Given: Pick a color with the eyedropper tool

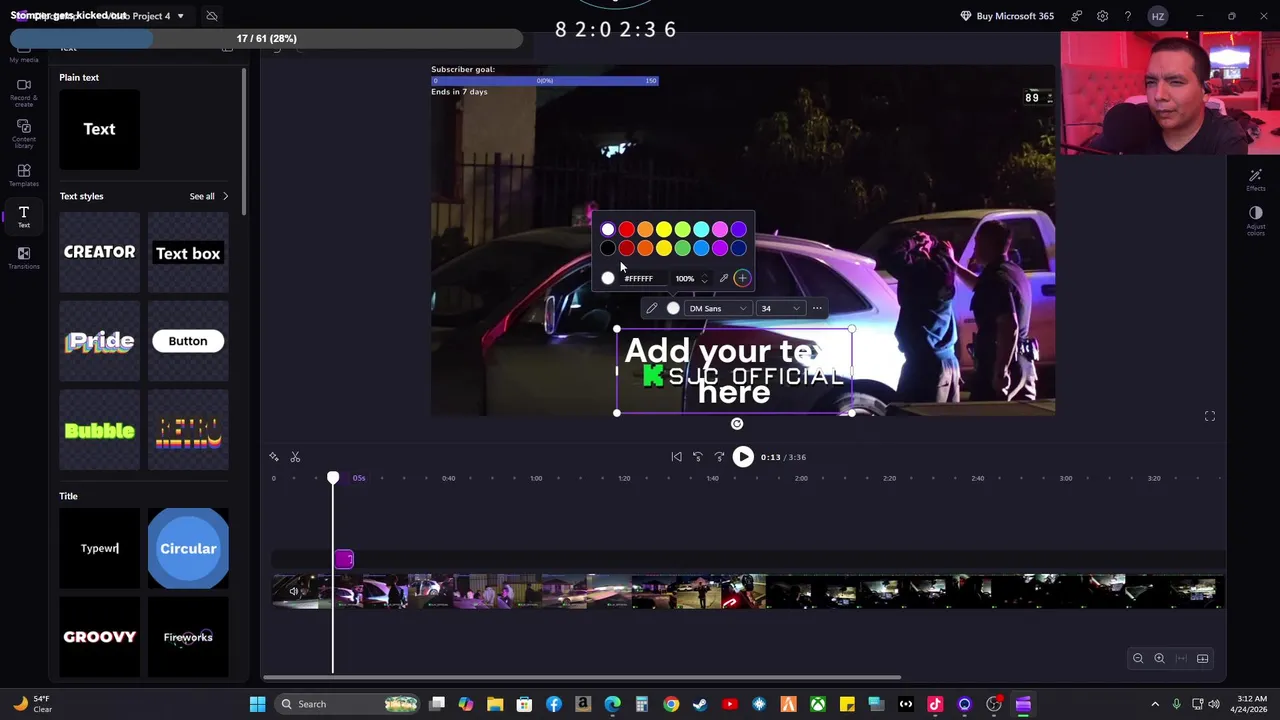Looking at the screenshot, I should point(724,278).
